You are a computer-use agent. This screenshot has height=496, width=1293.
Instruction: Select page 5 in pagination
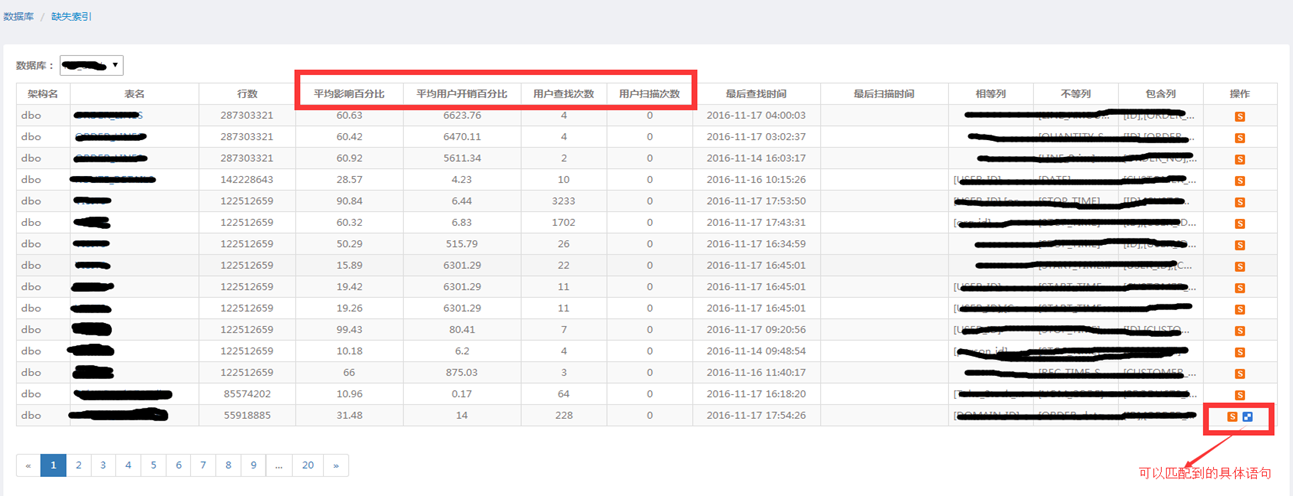click(153, 465)
